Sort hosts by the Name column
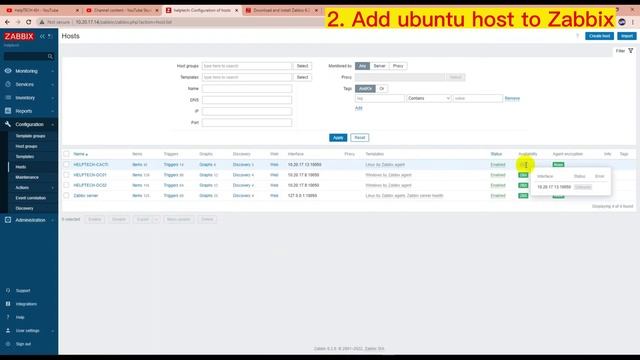This screenshot has height=360, width=640. [x=80, y=154]
